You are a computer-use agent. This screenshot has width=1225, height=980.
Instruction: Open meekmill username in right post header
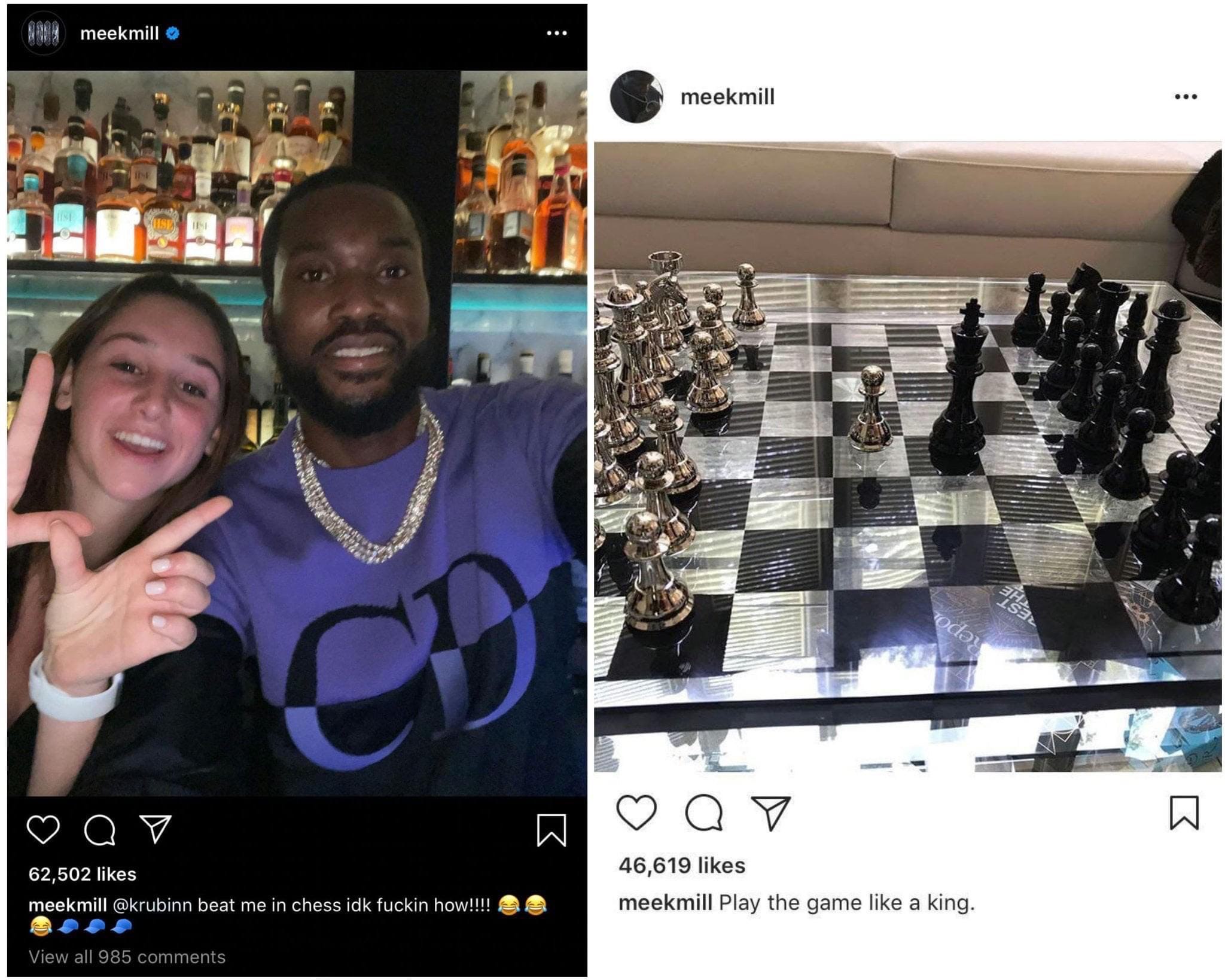point(727,97)
